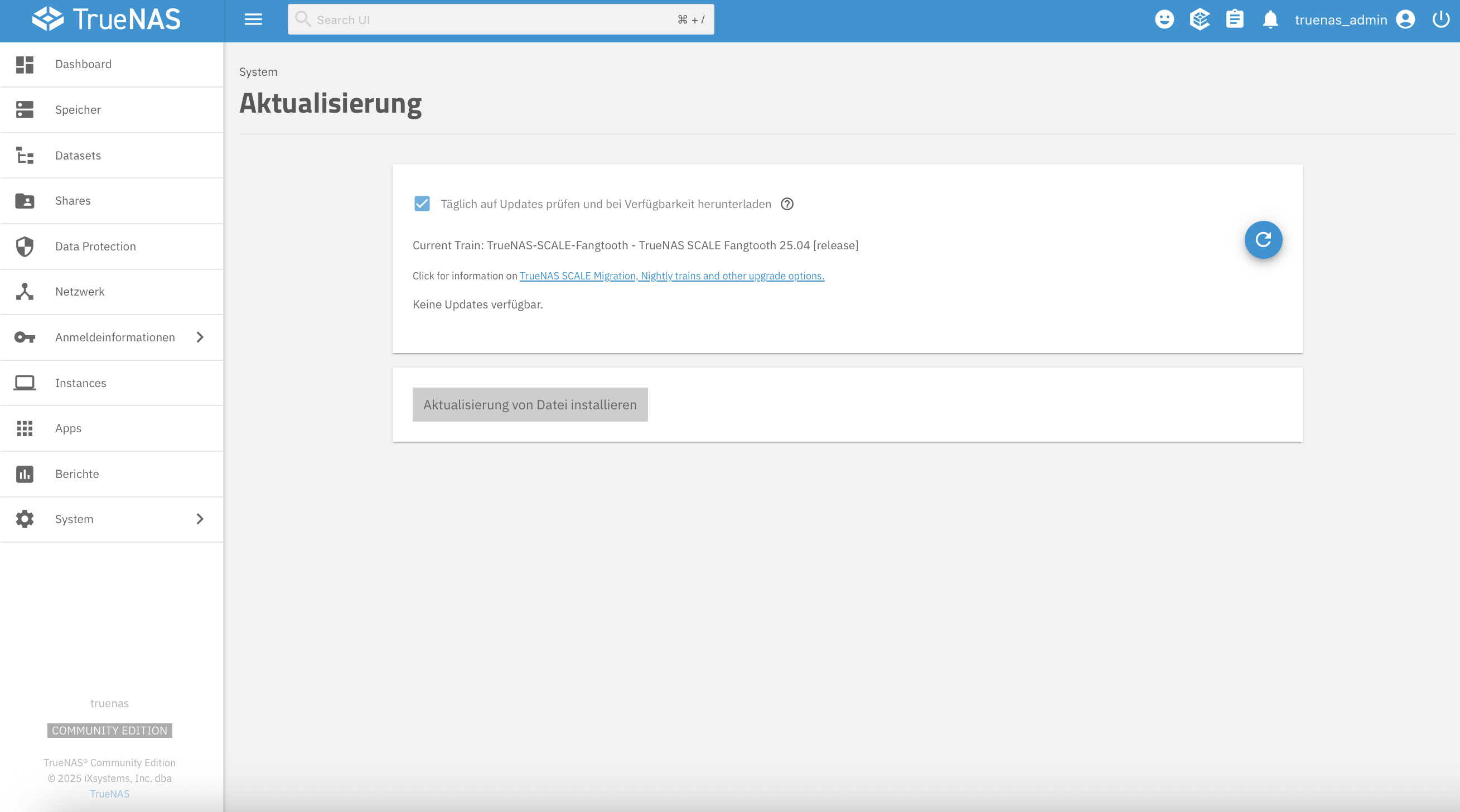The width and height of the screenshot is (1460, 812).
Task: Expand the System submenu arrow
Action: (x=200, y=520)
